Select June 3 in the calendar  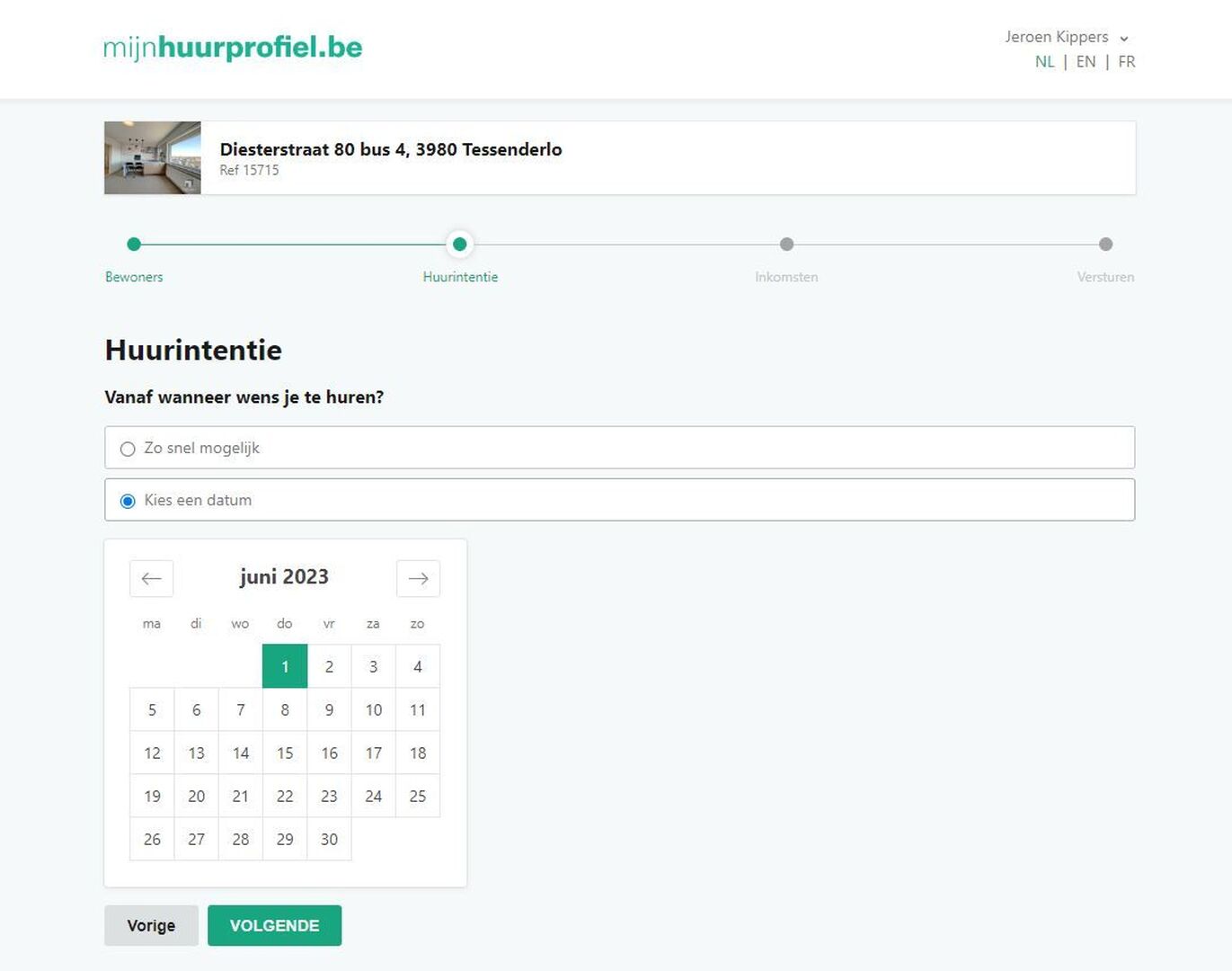pyautogui.click(x=374, y=666)
